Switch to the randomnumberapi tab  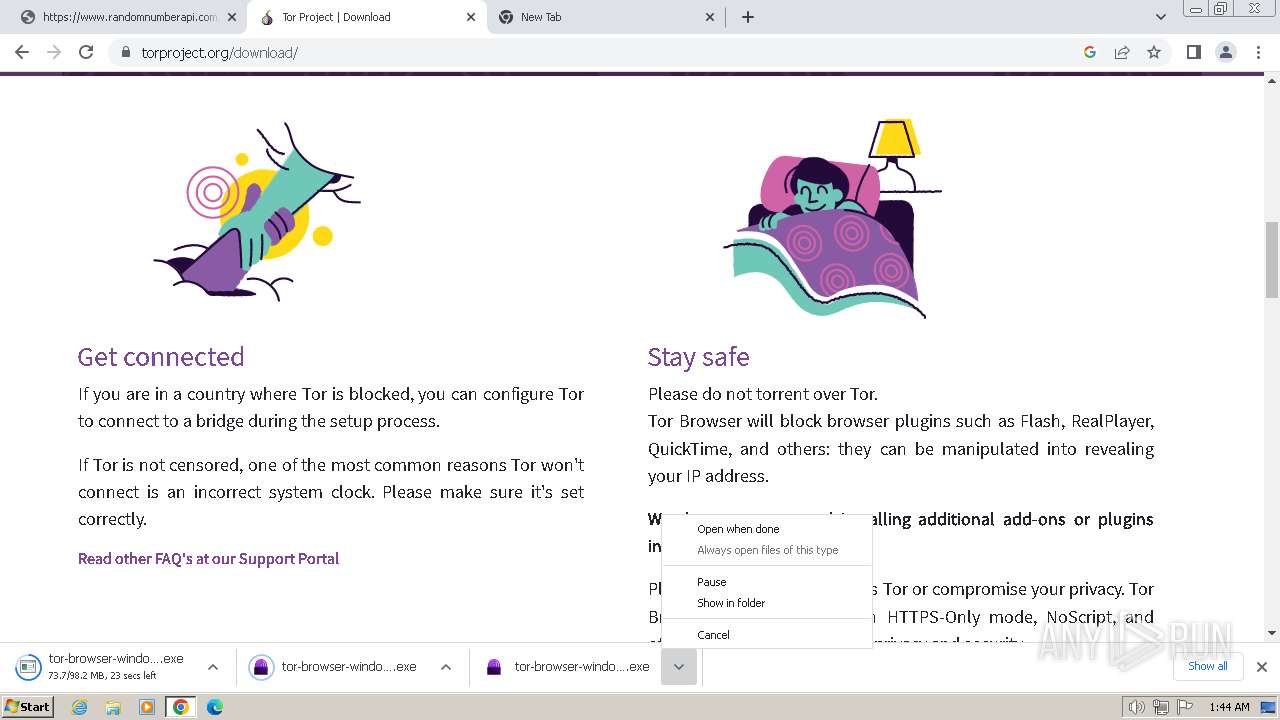(130, 17)
